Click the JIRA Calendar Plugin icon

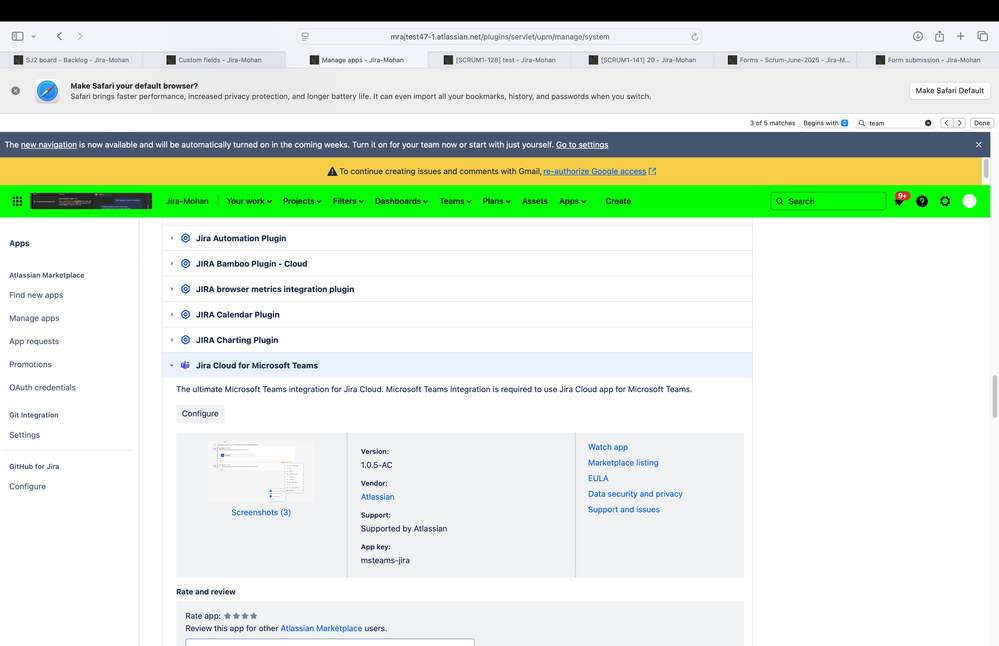click(185, 314)
